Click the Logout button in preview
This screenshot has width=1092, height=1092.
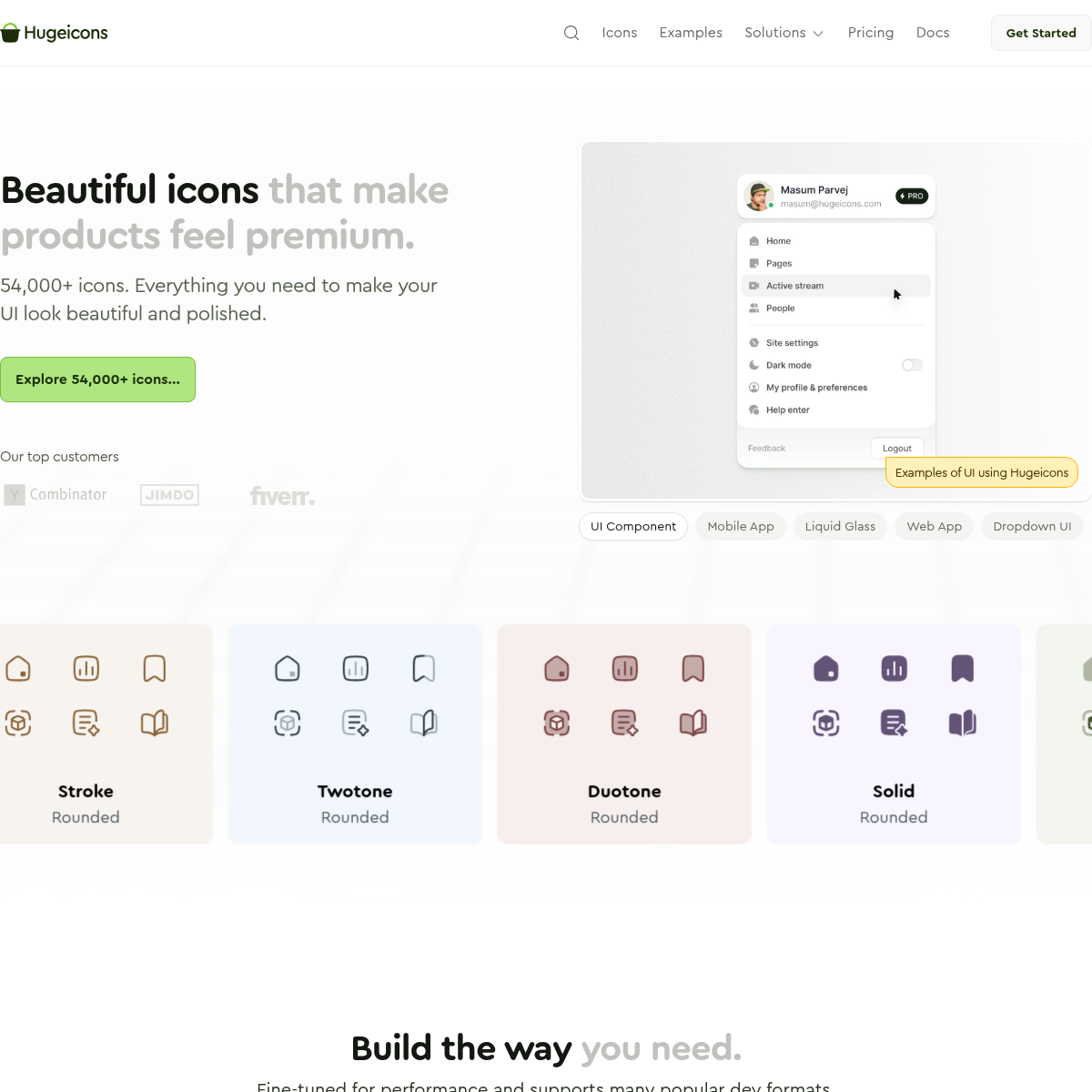click(x=897, y=448)
